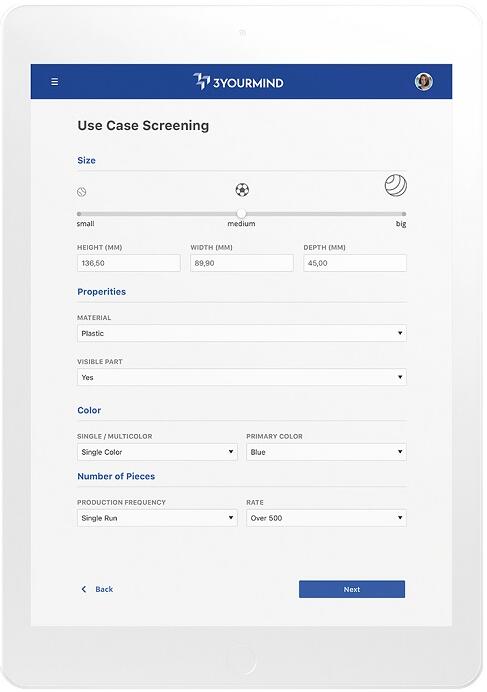Focus the Width (MM) input field
Screen dimensions: 487x692
coord(242,263)
